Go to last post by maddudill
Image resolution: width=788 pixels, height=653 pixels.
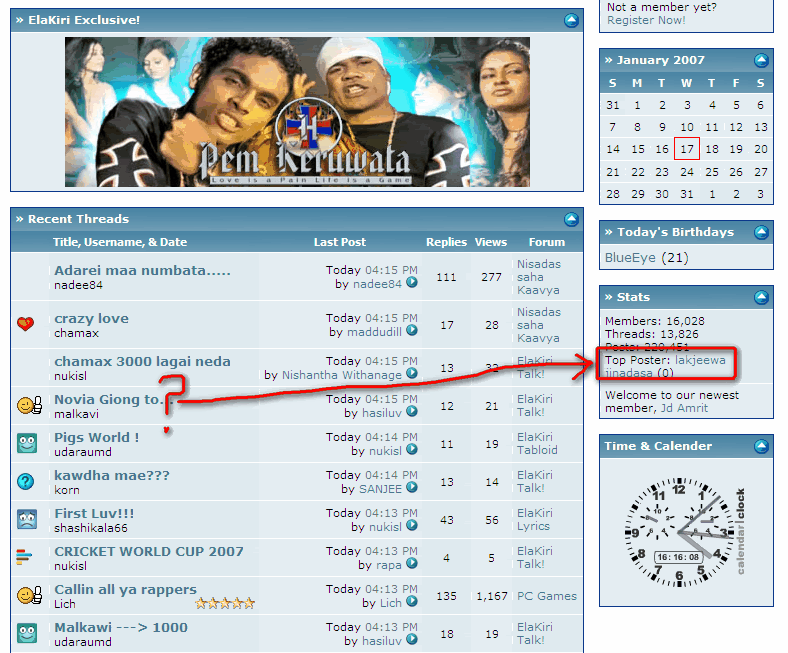tap(412, 331)
